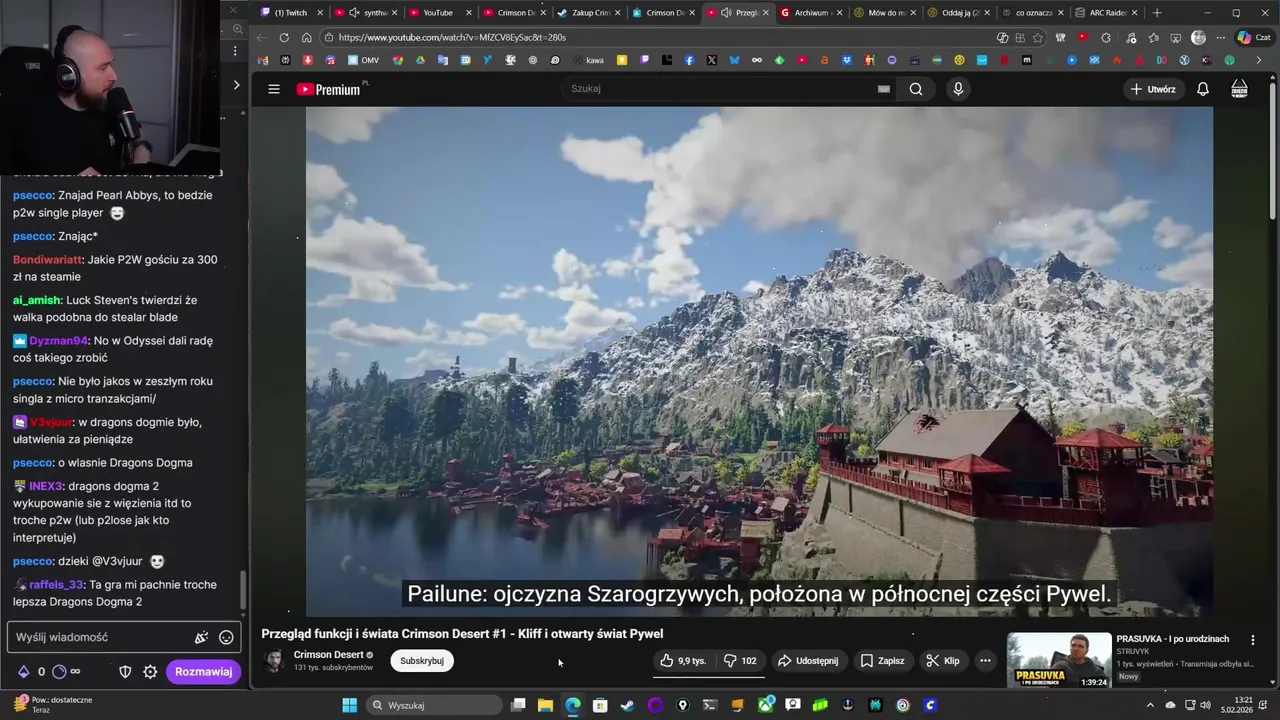
Task: Open PRASUVKA - I po urodzinach title
Action: tap(1172, 639)
